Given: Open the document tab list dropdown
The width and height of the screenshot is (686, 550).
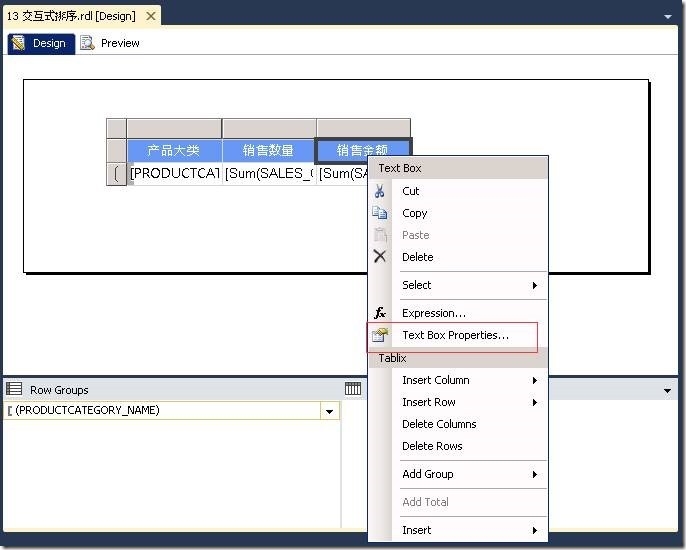Looking at the screenshot, I should pos(668,17).
